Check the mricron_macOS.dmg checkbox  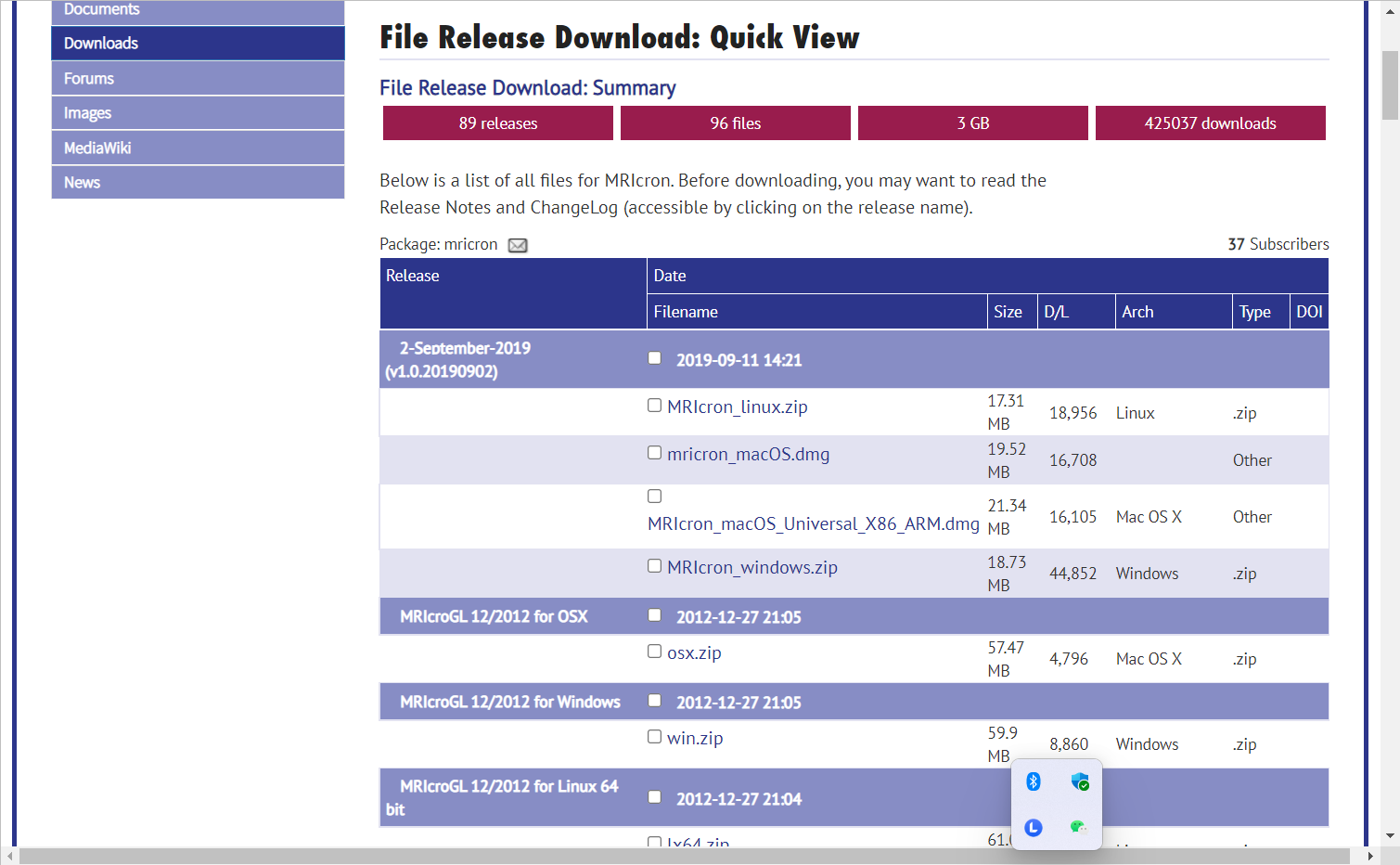(x=655, y=453)
